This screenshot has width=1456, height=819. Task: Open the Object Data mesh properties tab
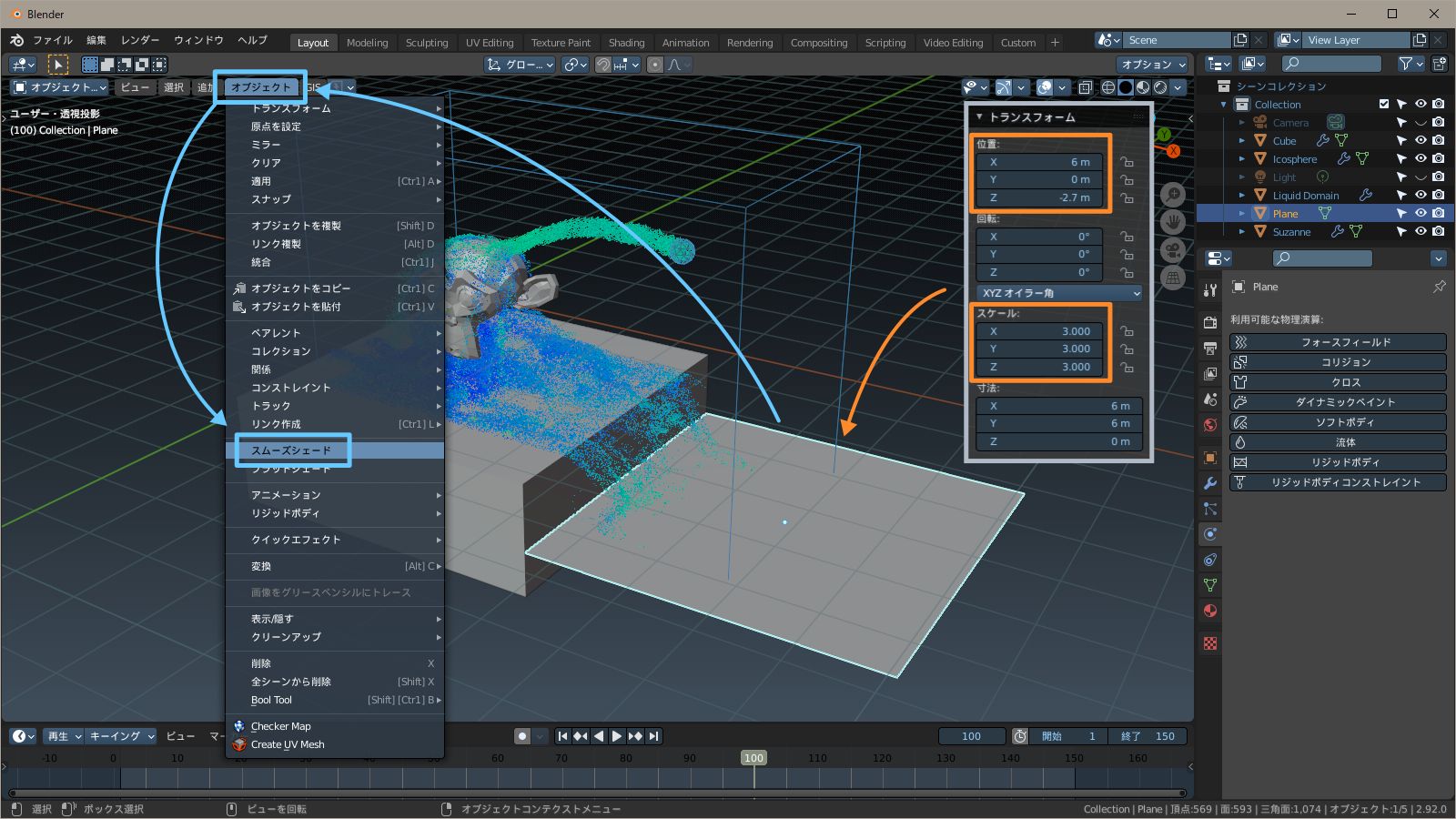(1210, 585)
